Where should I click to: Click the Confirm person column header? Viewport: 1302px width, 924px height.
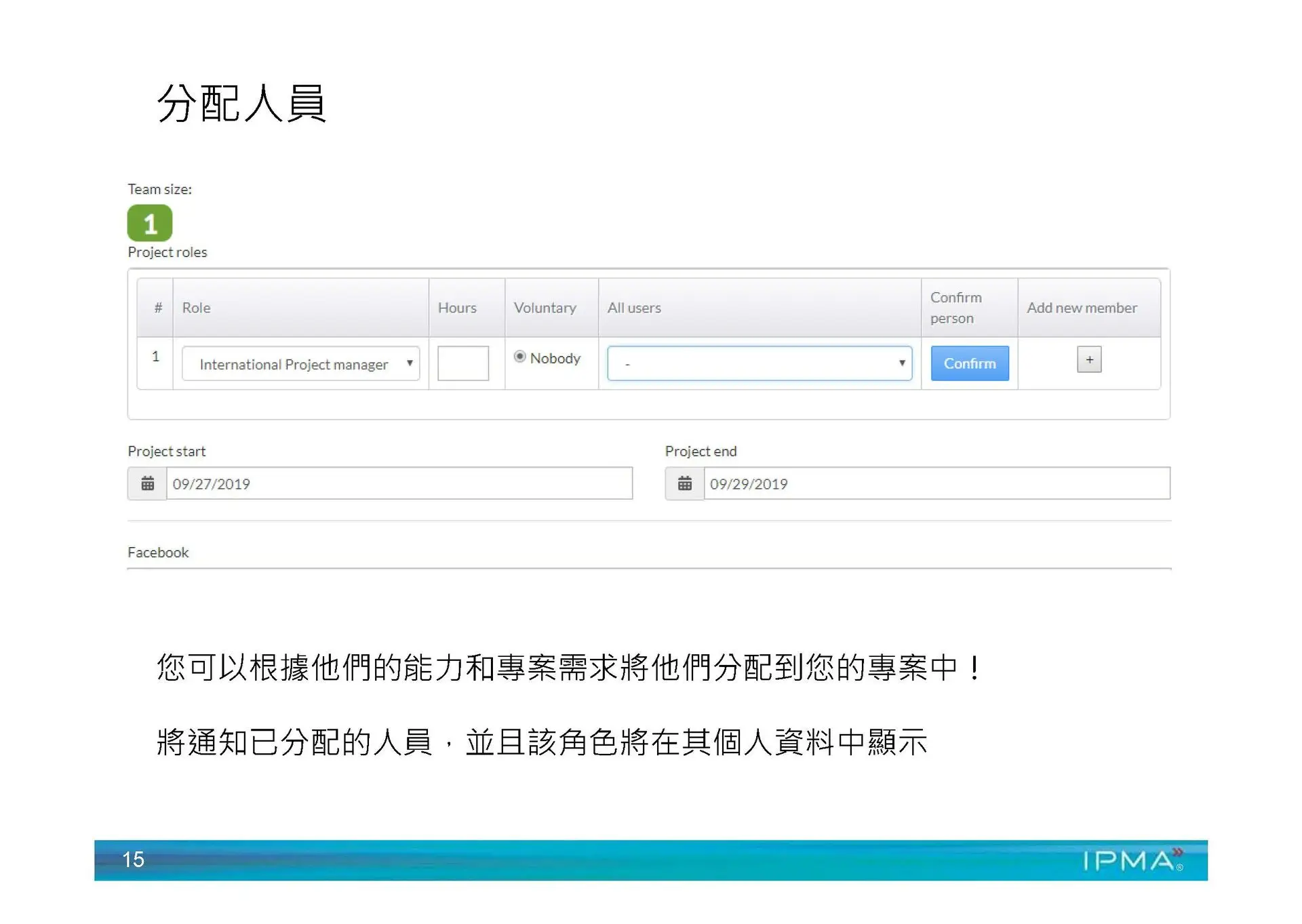955,308
